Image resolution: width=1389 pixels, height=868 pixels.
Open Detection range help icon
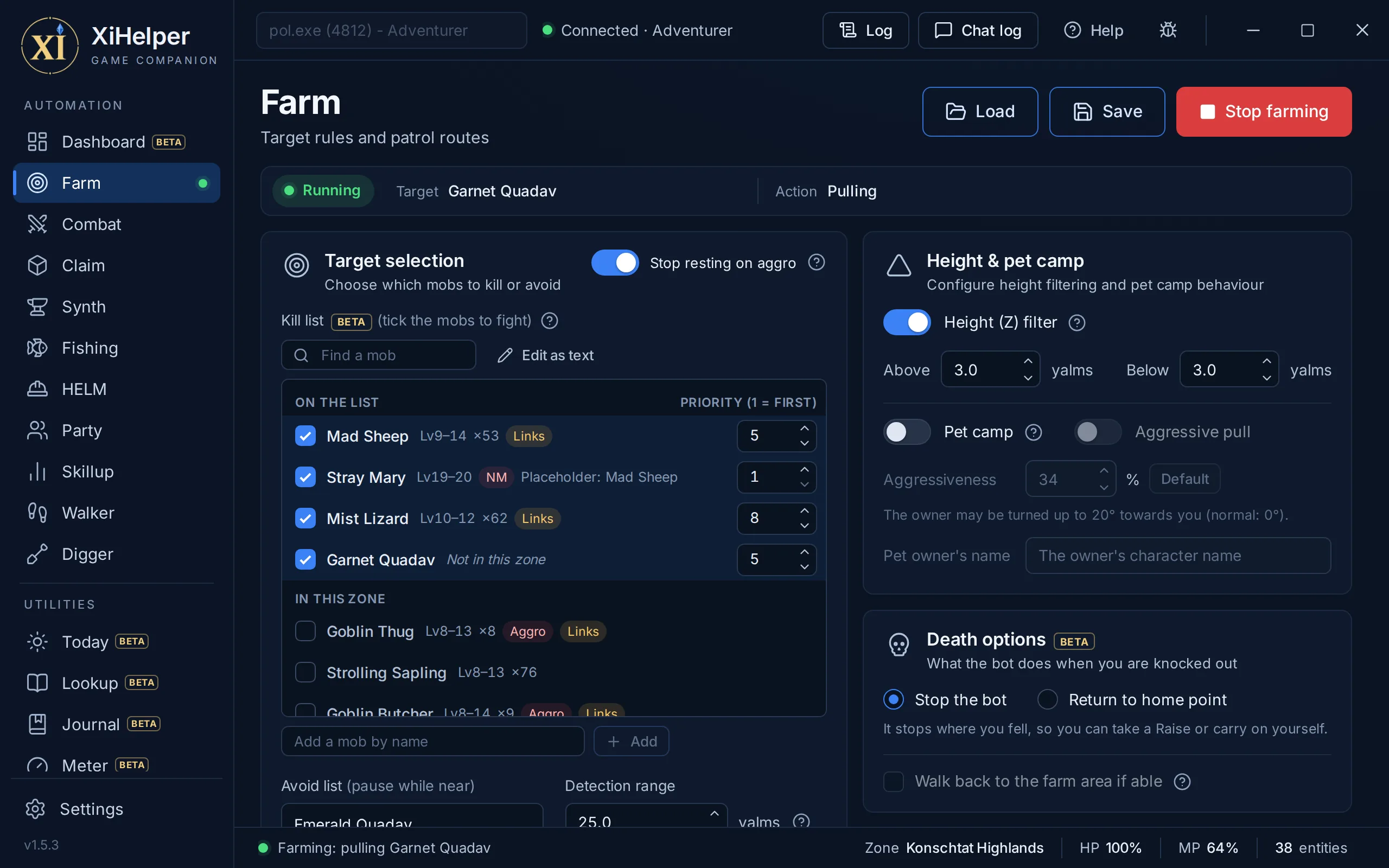tap(801, 821)
